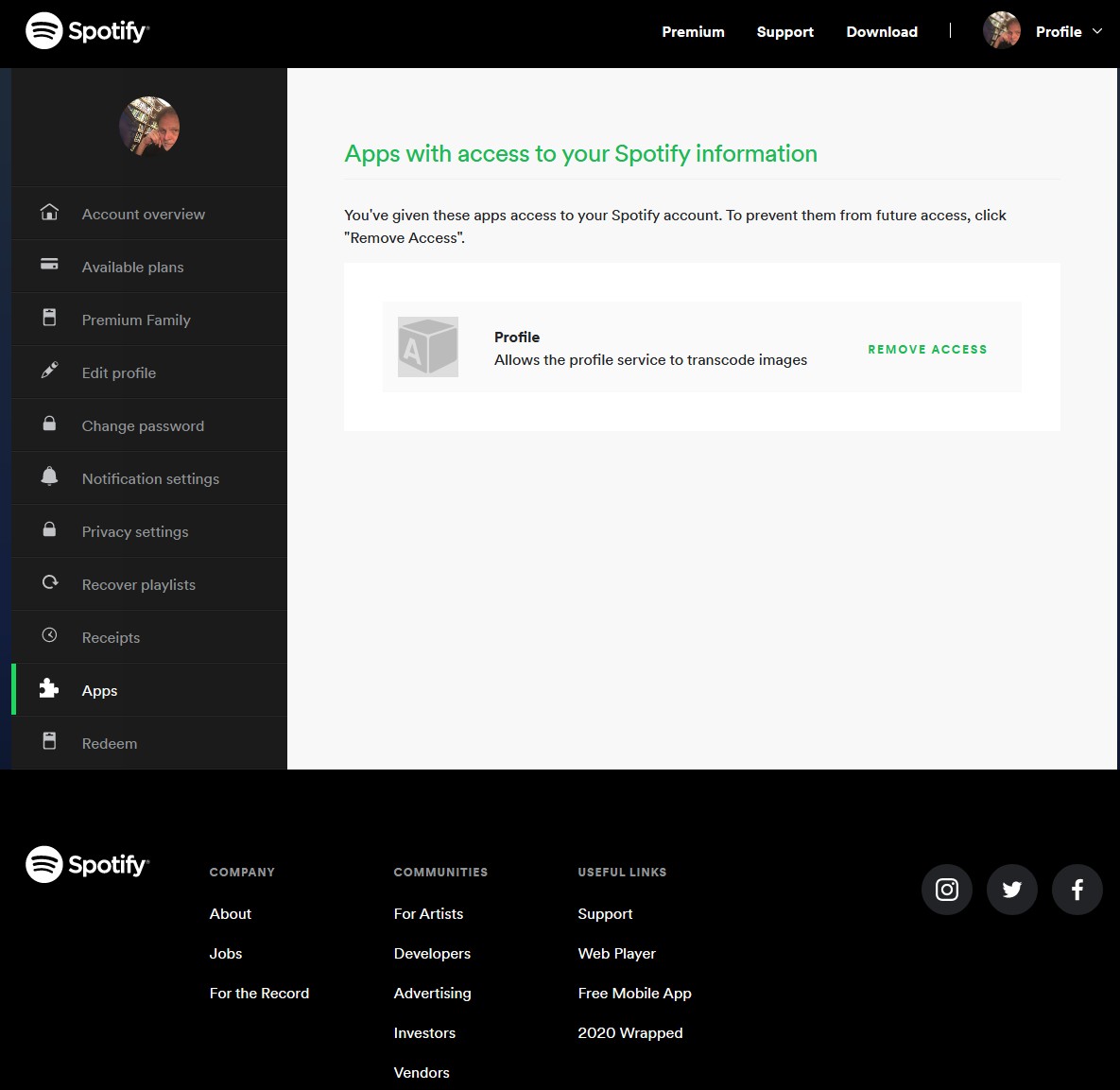Click the Spotify logo in the header
Viewport: 1120px width, 1090px height.
87,30
